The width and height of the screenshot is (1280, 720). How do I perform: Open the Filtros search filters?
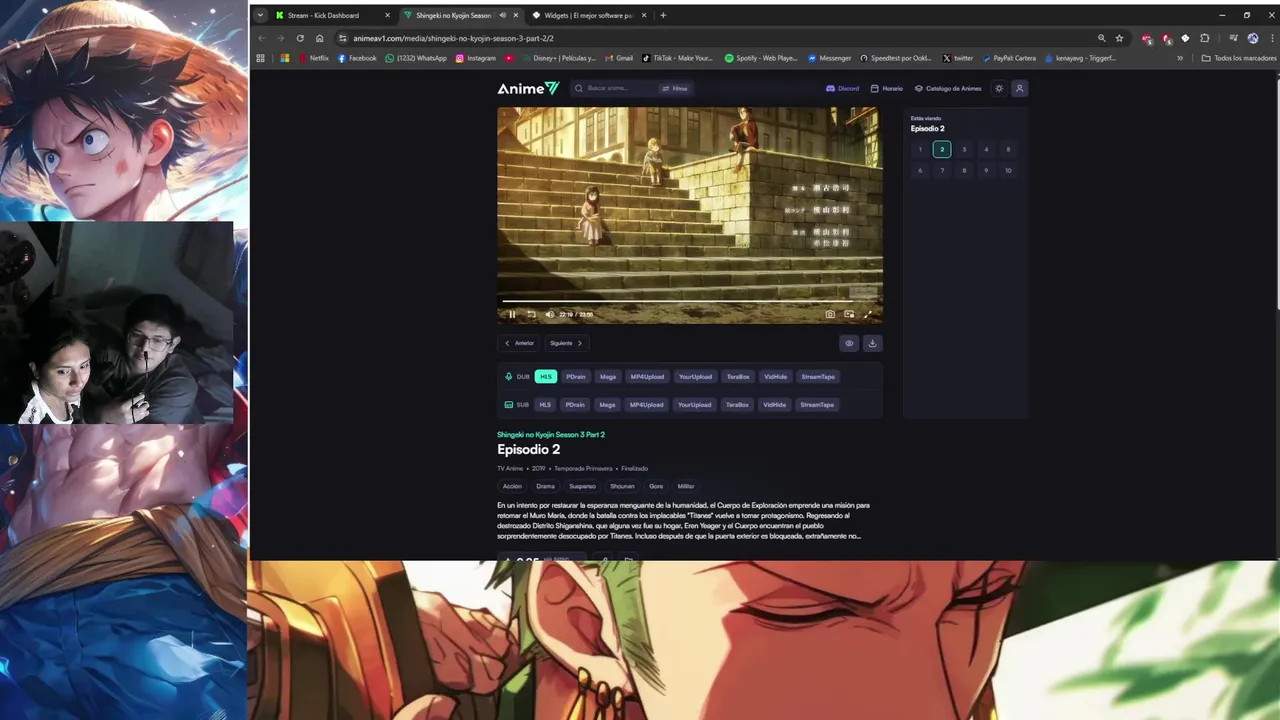675,88
